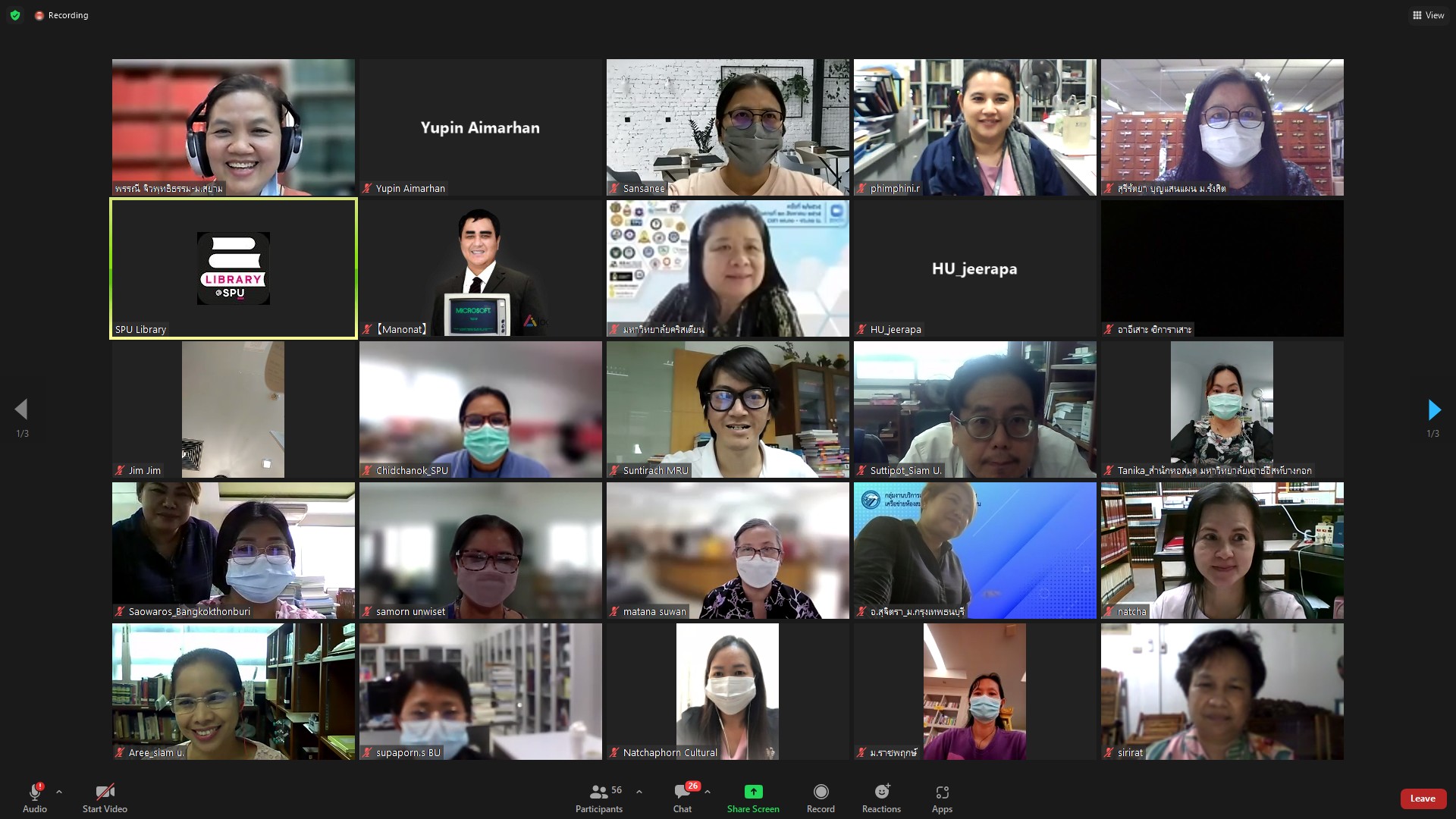The width and height of the screenshot is (1456, 819).
Task: Open the Apps icon
Action: [942, 792]
